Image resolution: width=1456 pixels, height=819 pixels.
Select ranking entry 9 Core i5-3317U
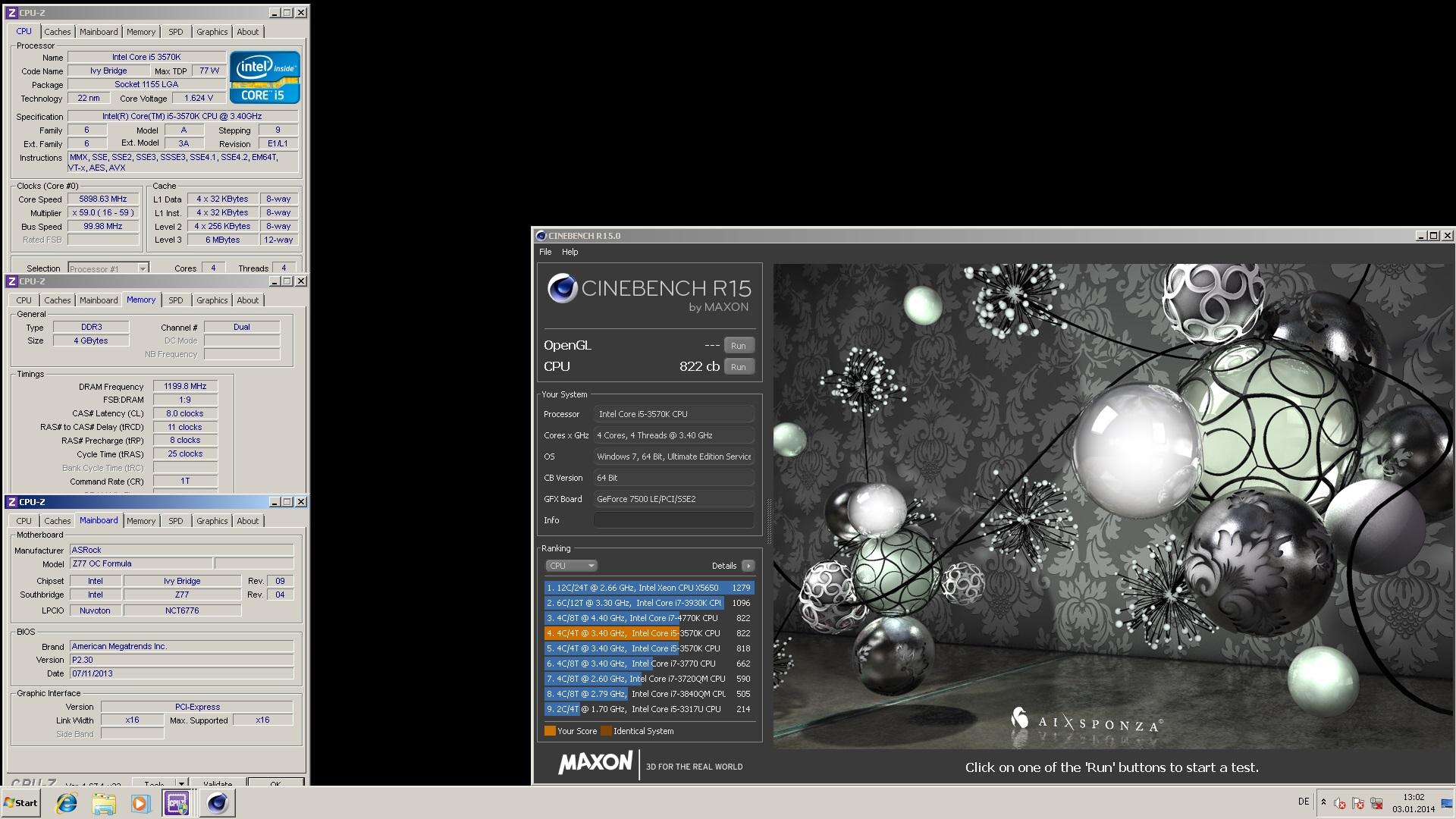point(649,709)
